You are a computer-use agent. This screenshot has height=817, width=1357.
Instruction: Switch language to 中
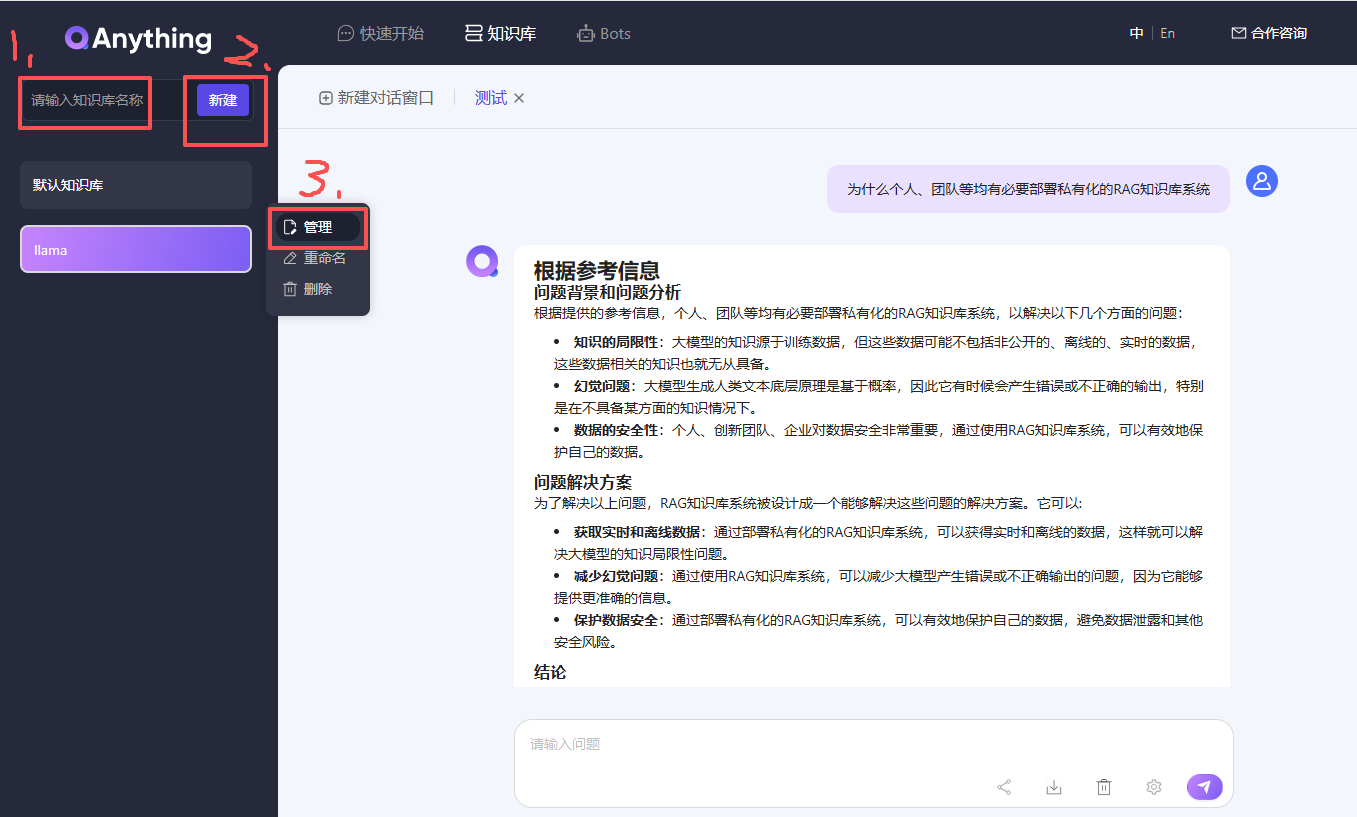point(1137,33)
